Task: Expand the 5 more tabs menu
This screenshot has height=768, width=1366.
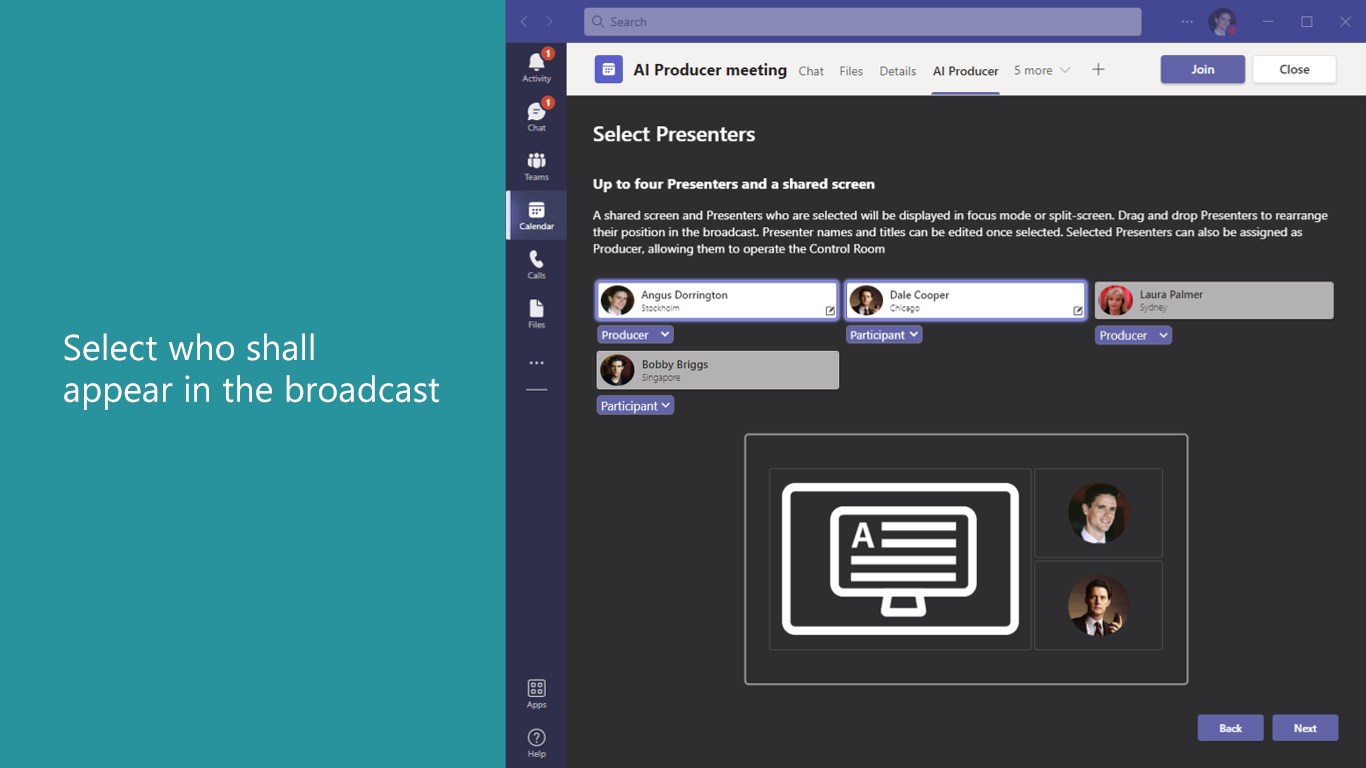Action: click(1041, 70)
